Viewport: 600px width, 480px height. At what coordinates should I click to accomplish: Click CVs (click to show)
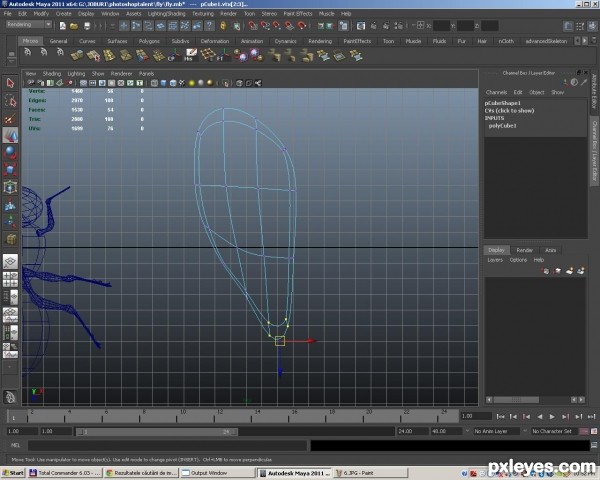tap(509, 110)
